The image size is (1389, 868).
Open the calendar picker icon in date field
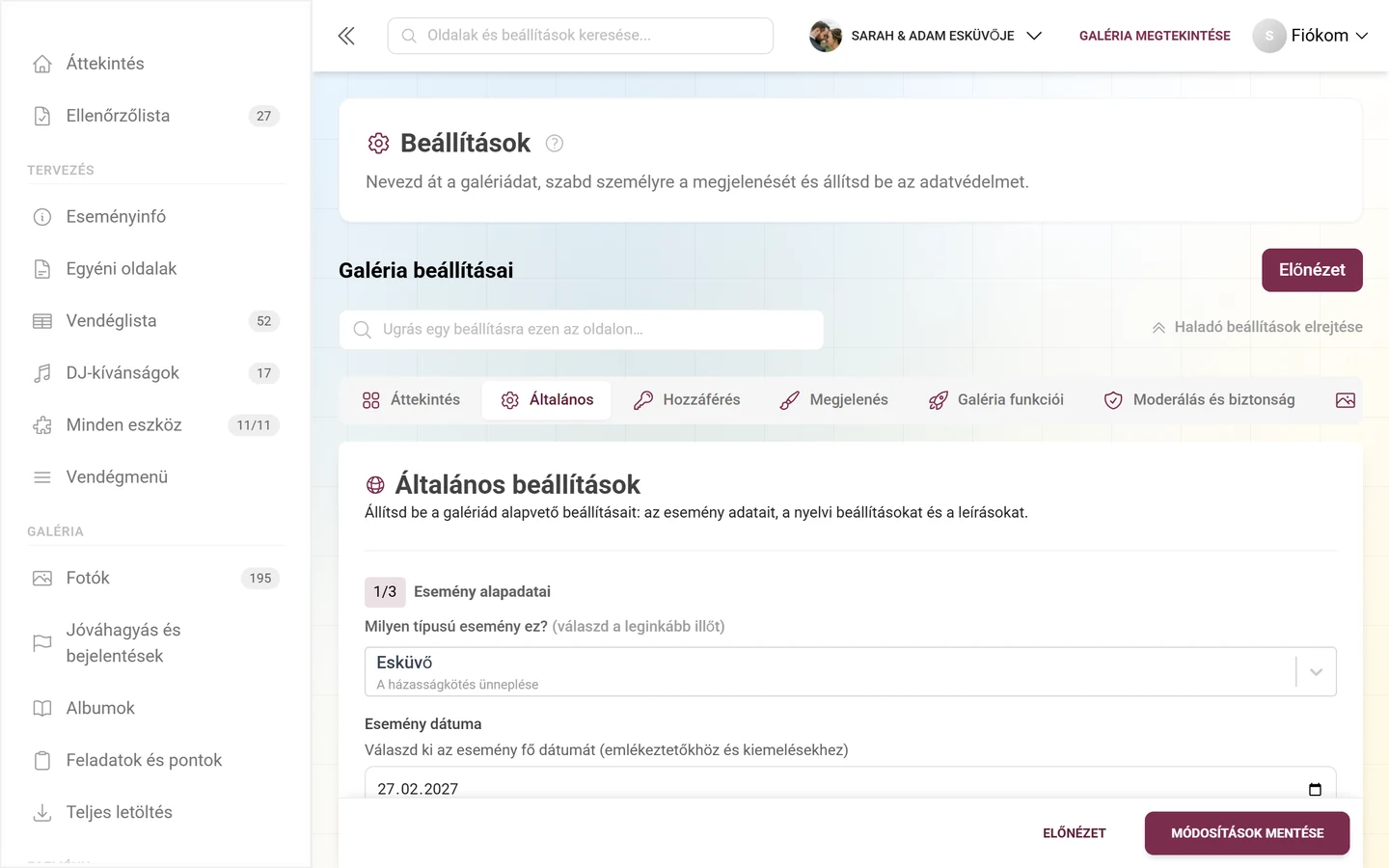click(1315, 789)
